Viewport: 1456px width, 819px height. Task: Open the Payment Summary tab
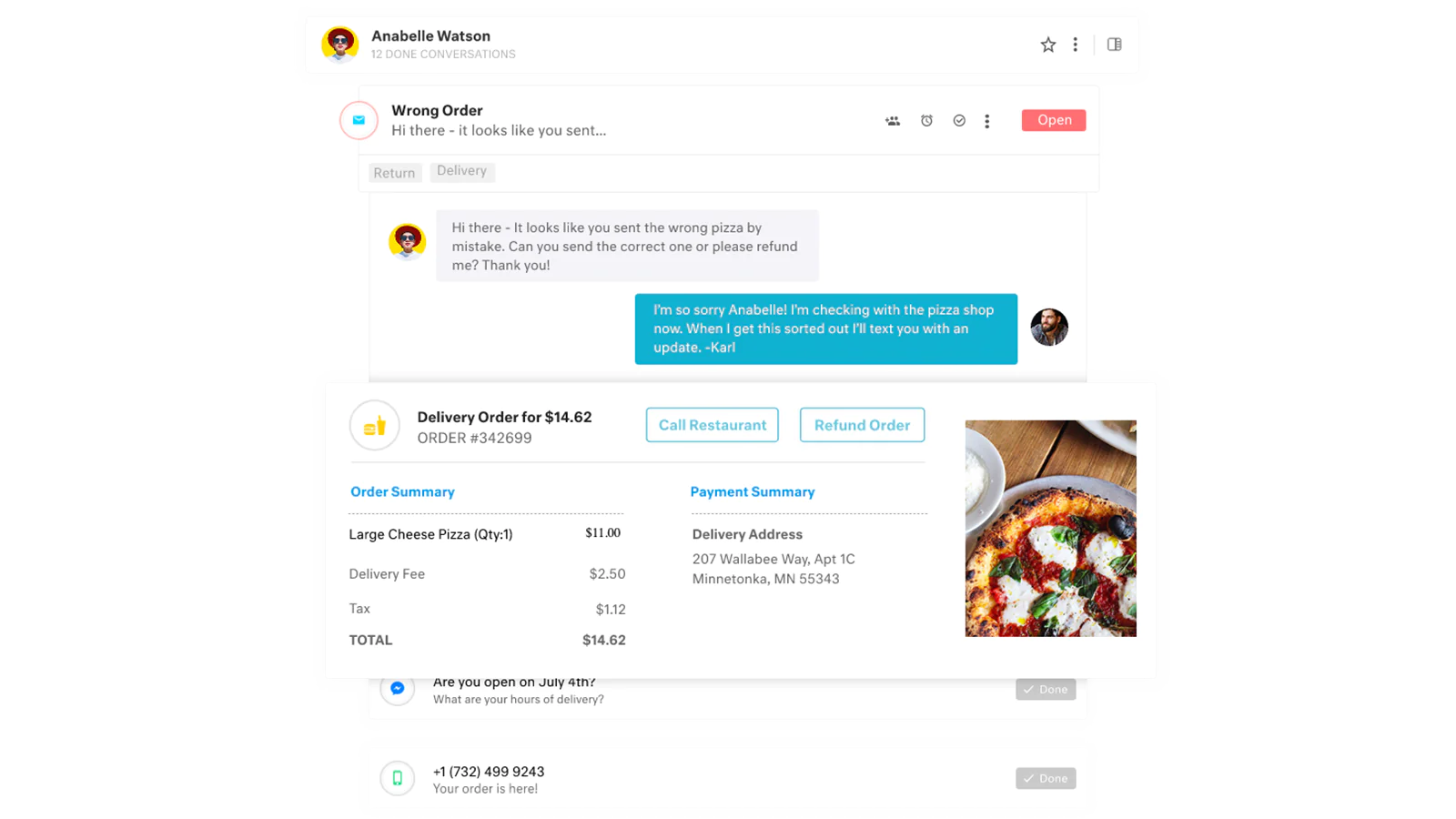coord(753,492)
